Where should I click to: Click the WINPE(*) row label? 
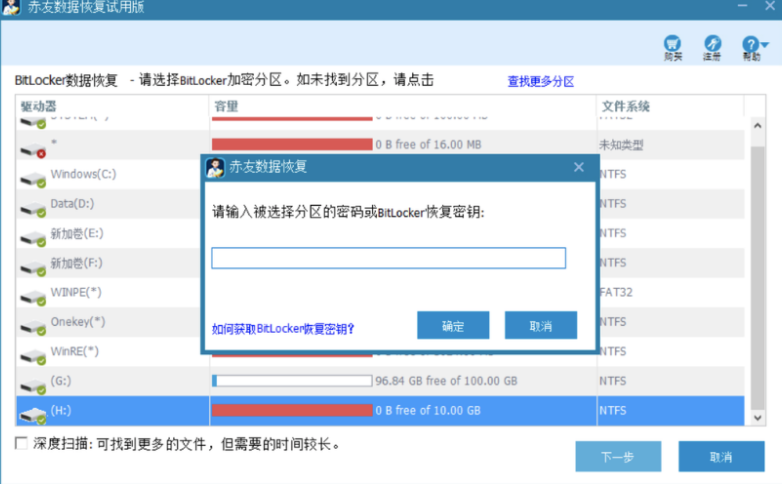[x=76, y=292]
